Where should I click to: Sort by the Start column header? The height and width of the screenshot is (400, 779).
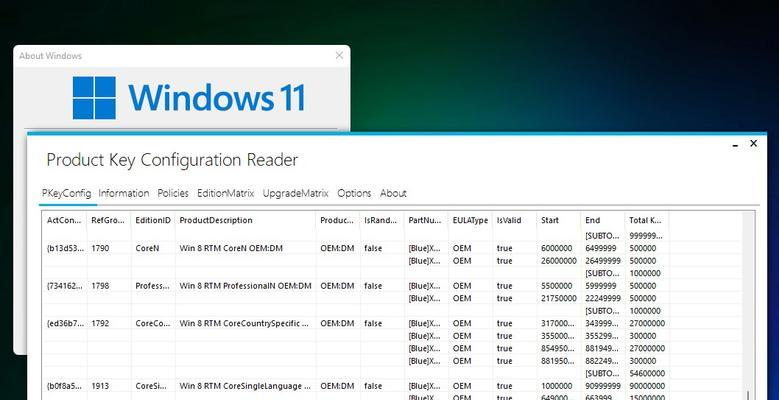(x=559, y=220)
